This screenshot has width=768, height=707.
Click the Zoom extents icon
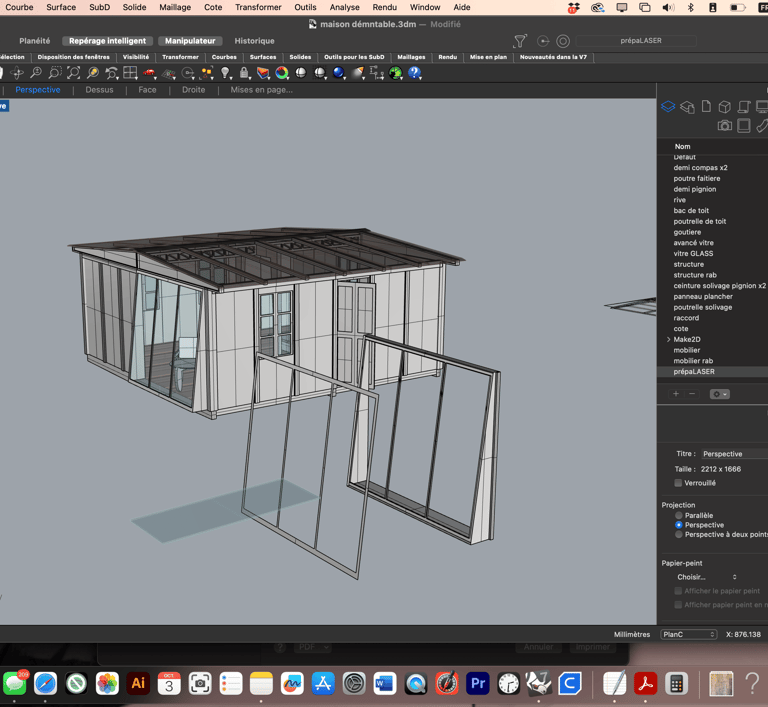coord(73,73)
